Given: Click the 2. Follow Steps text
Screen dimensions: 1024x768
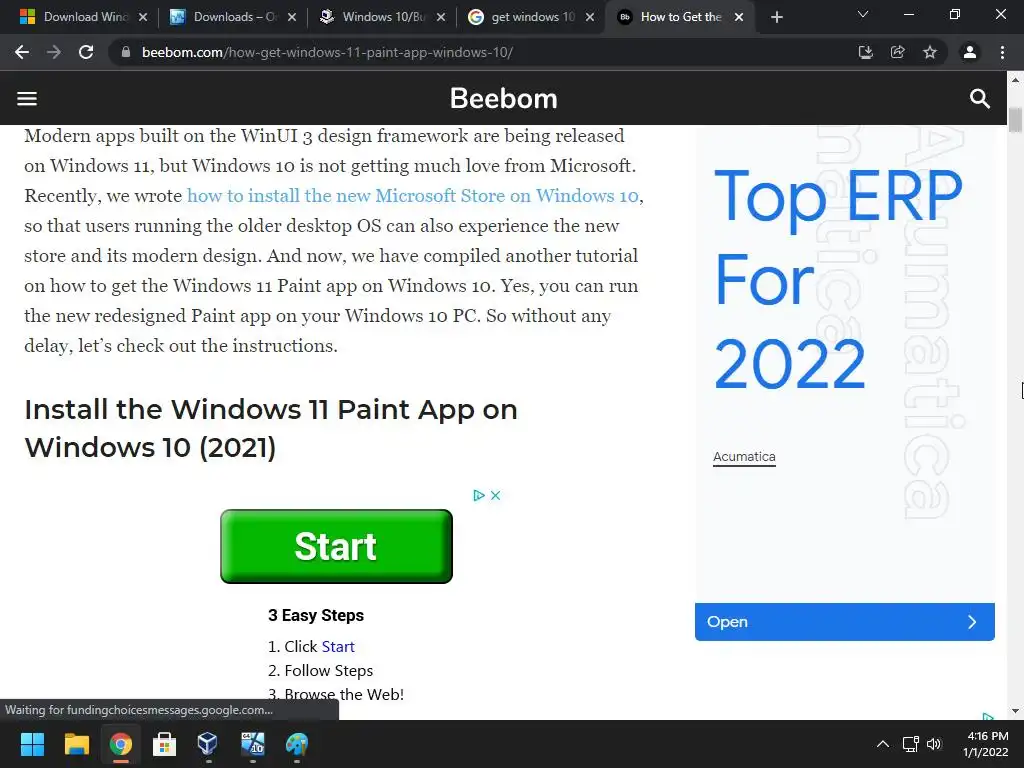Looking at the screenshot, I should [321, 671].
